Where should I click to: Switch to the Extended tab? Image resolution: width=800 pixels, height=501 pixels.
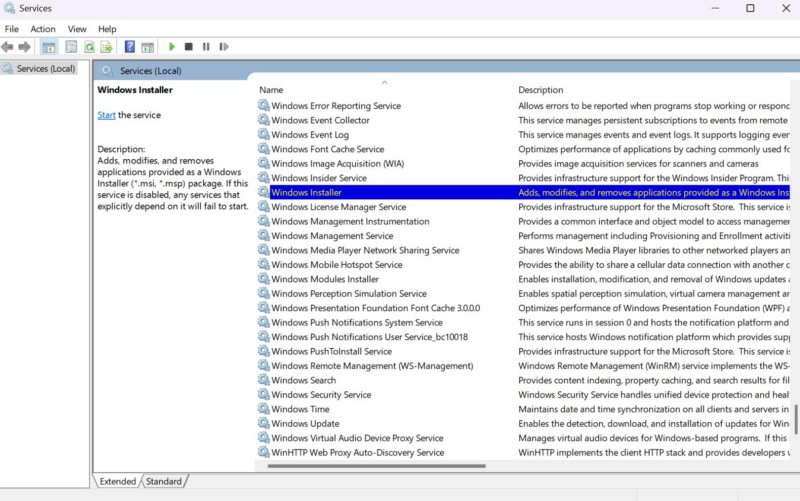pyautogui.click(x=118, y=481)
